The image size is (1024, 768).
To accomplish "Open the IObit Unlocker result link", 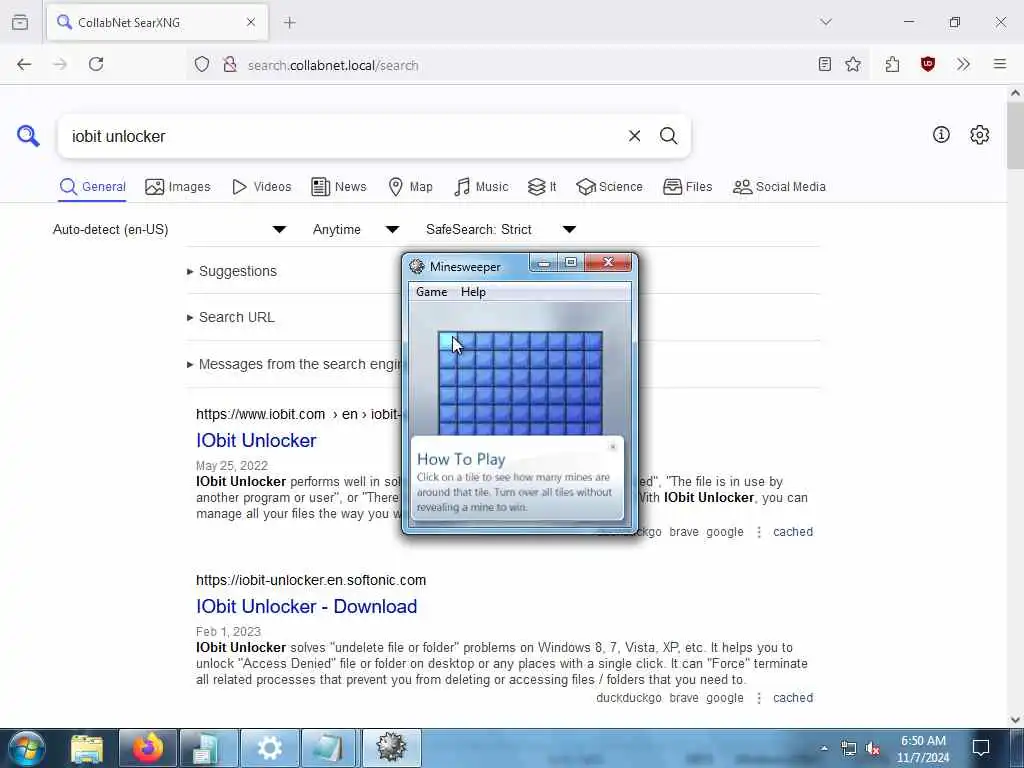I will point(256,441).
